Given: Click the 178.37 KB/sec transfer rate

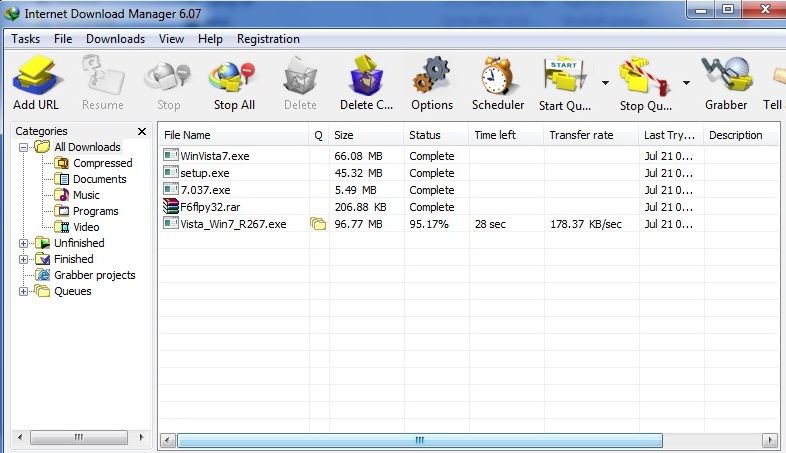Looking at the screenshot, I should [x=585, y=224].
